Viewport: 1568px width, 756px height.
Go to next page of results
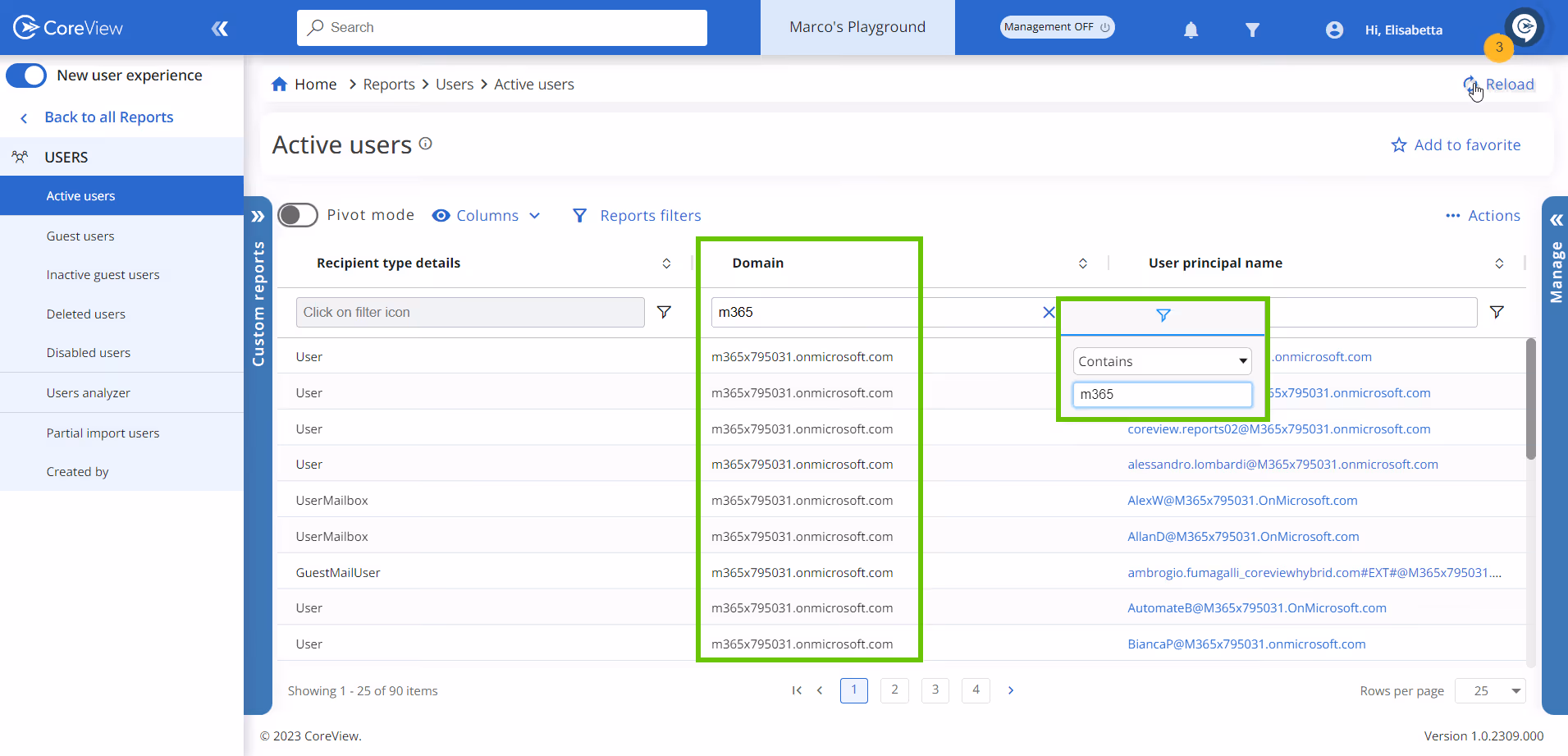[1011, 690]
